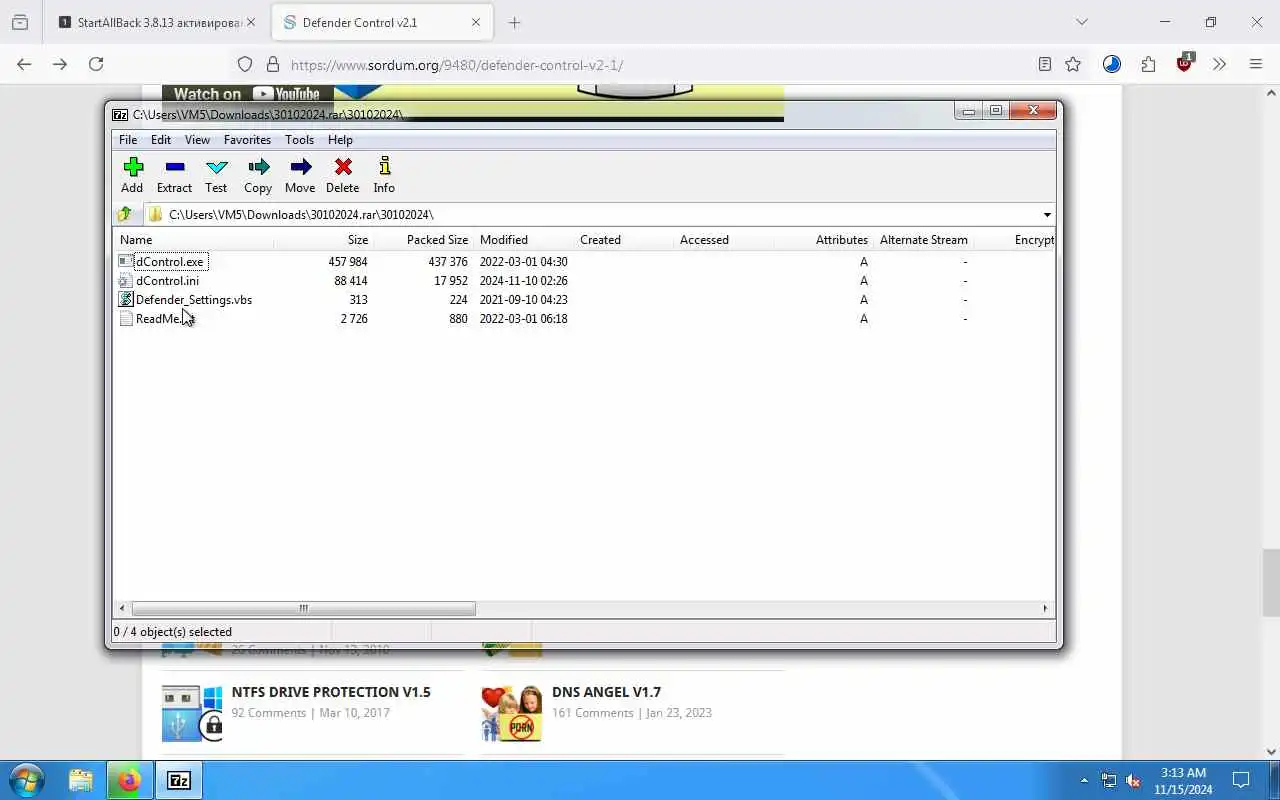Image resolution: width=1280 pixels, height=800 pixels.
Task: Open the Edit menu in 7-Zip
Action: tap(161, 140)
